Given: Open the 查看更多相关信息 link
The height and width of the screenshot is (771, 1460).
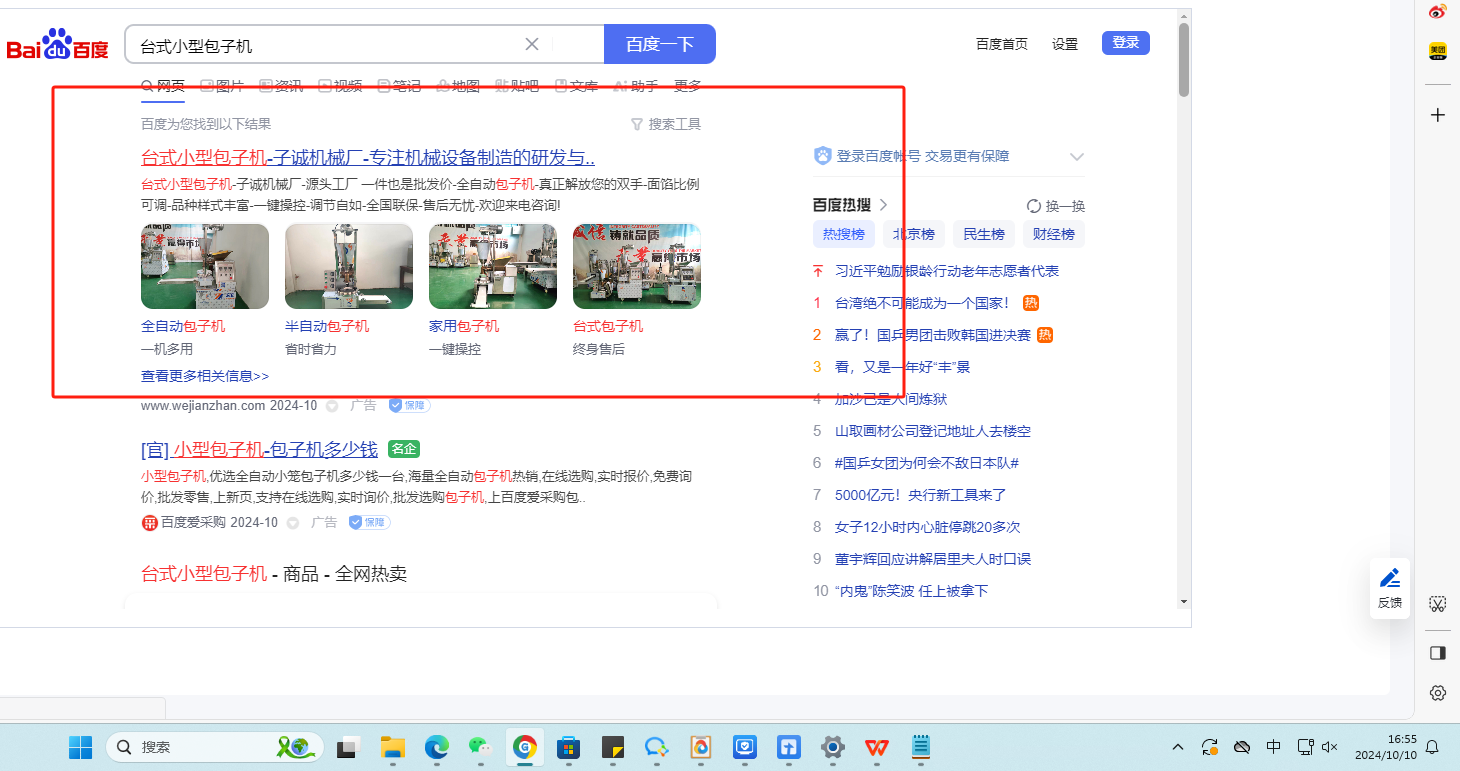Looking at the screenshot, I should (x=205, y=376).
